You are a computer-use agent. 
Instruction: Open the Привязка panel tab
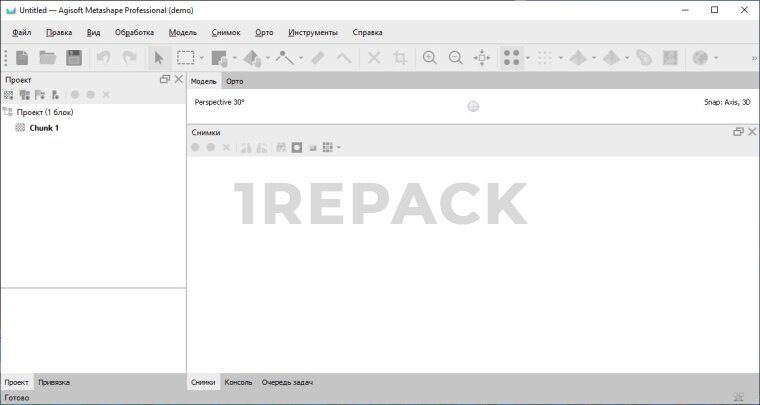coord(53,382)
